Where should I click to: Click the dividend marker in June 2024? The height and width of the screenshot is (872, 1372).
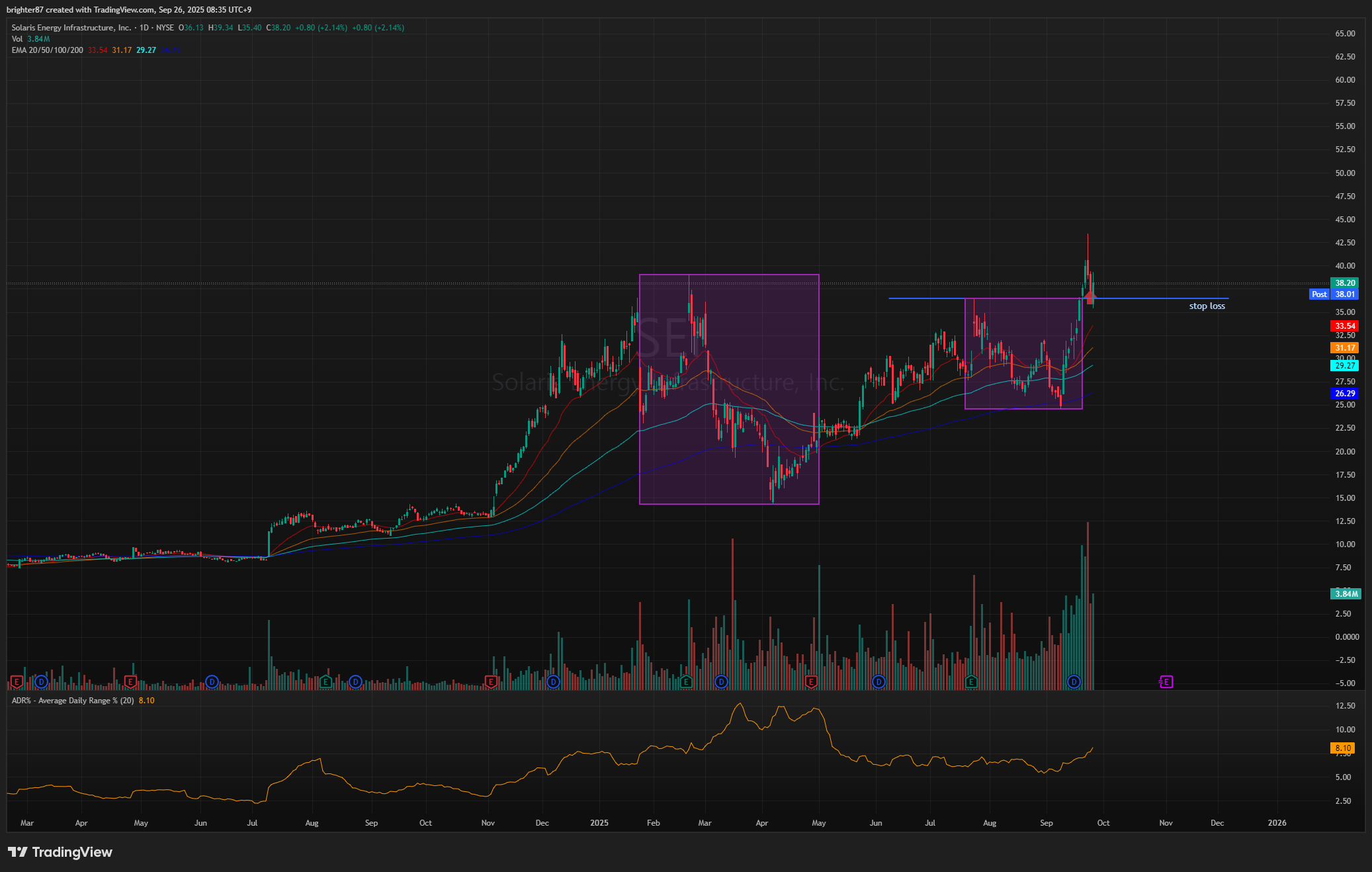[x=212, y=681]
